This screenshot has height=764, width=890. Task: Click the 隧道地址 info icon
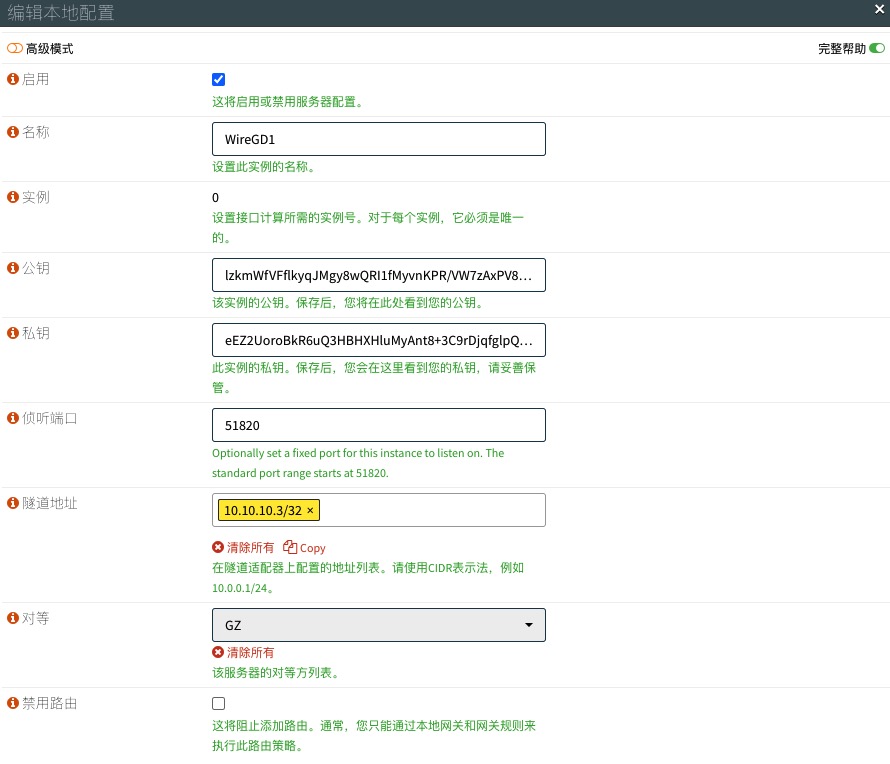[13, 503]
